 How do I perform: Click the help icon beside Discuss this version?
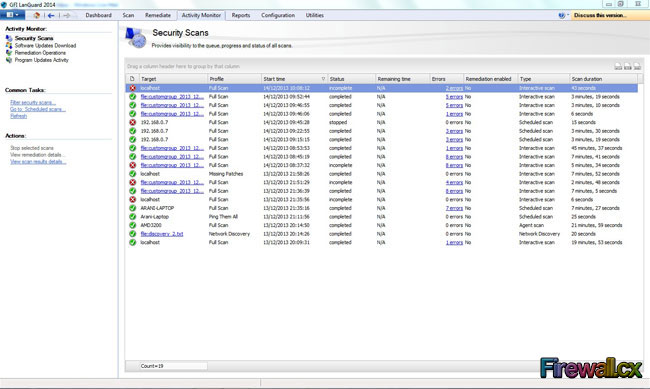click(561, 15)
